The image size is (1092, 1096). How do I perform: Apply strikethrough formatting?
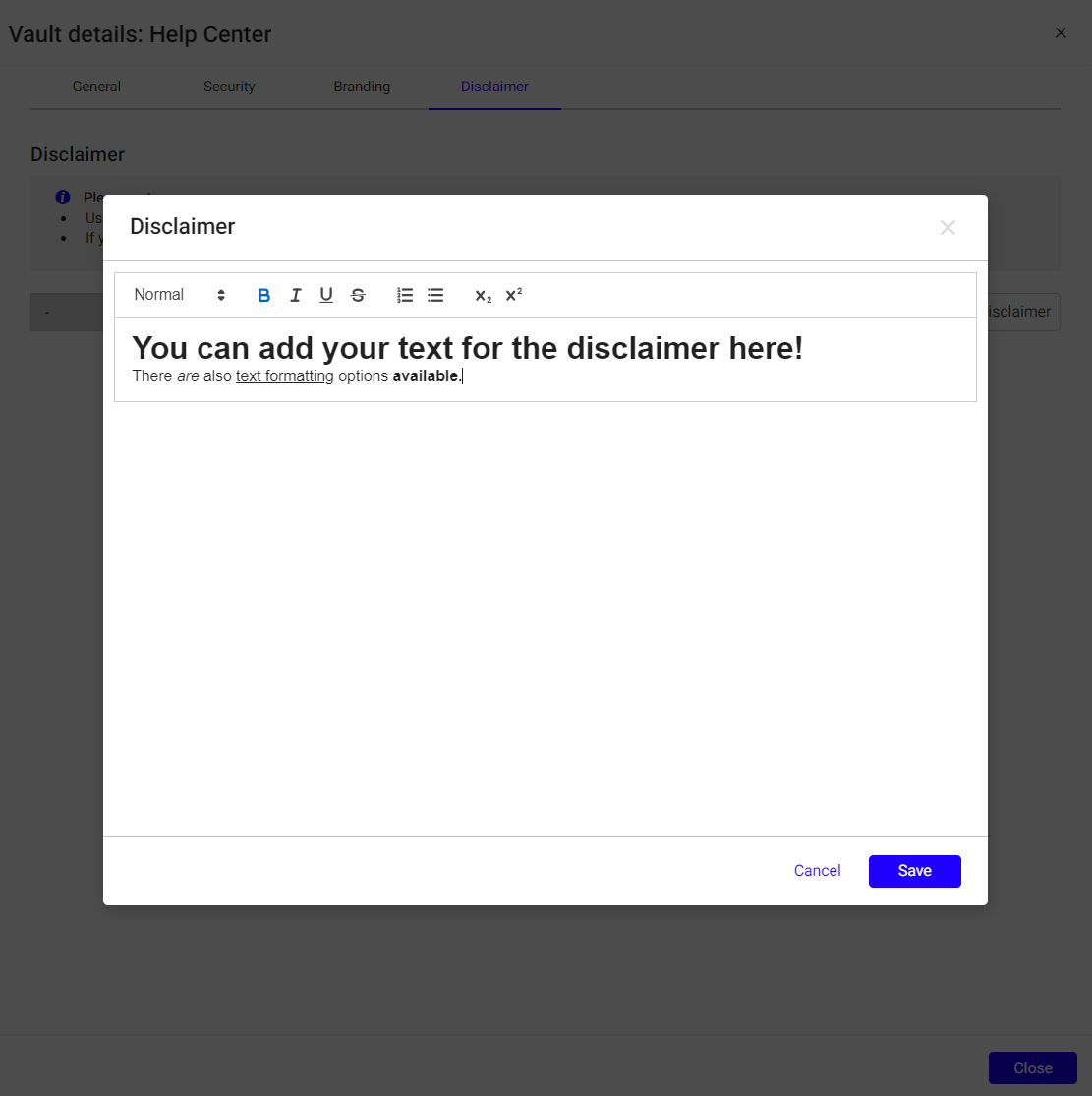pos(358,295)
